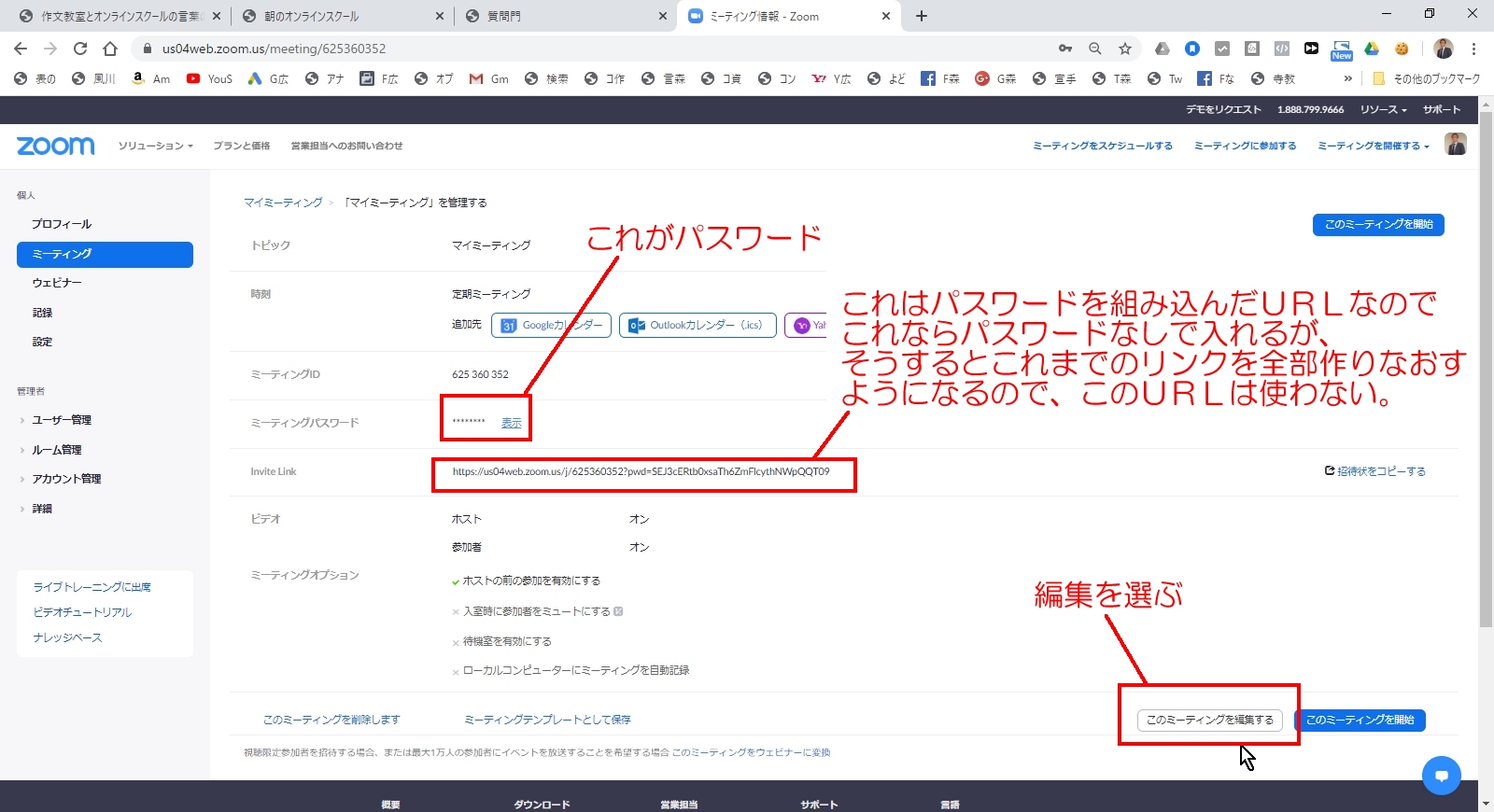Go back with the browser back arrow
Screen dimensions: 1494x812
click(21, 49)
